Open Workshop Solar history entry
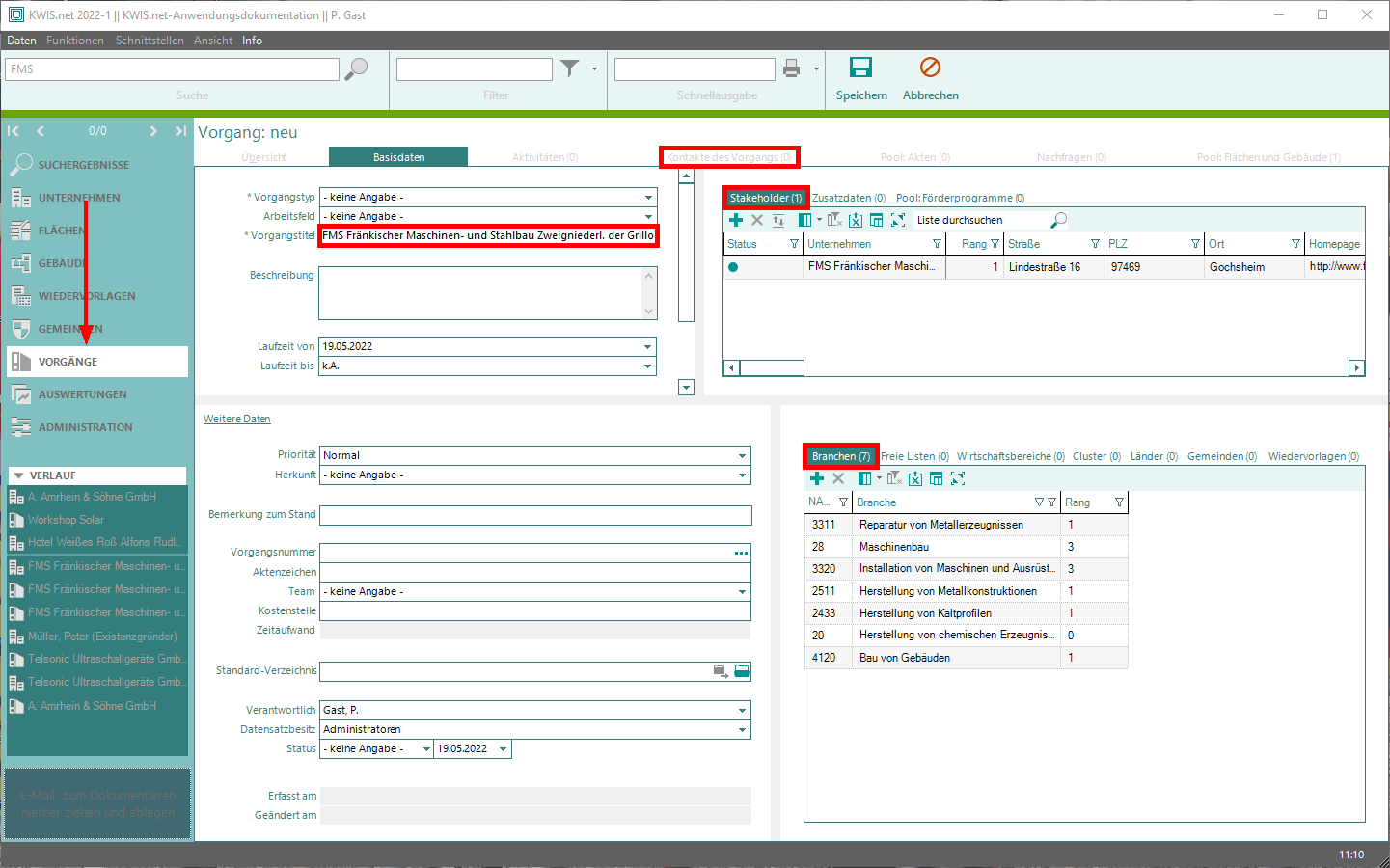The width and height of the screenshot is (1390, 868). click(97, 520)
